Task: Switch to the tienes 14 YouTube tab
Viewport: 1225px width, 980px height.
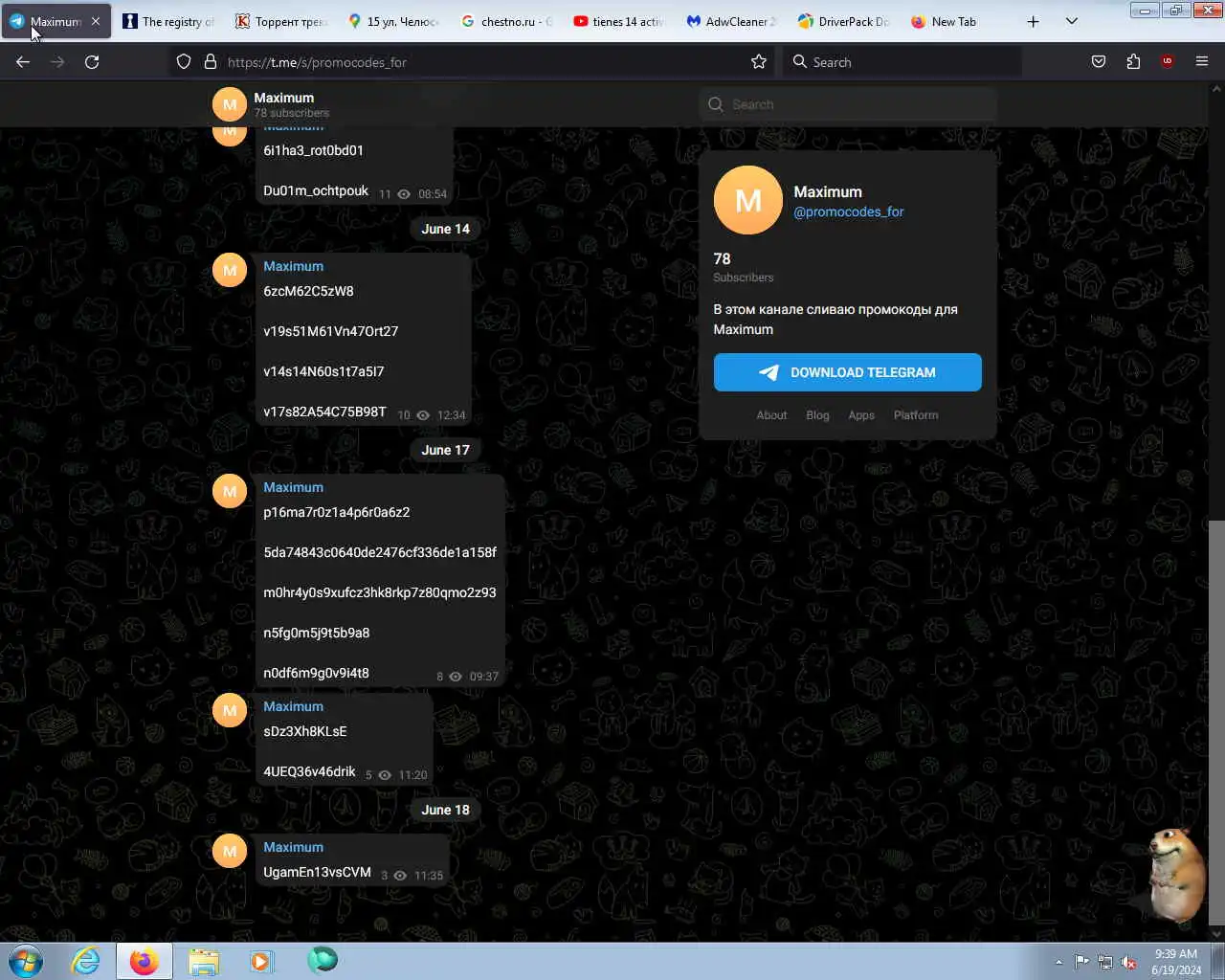Action: point(619,21)
